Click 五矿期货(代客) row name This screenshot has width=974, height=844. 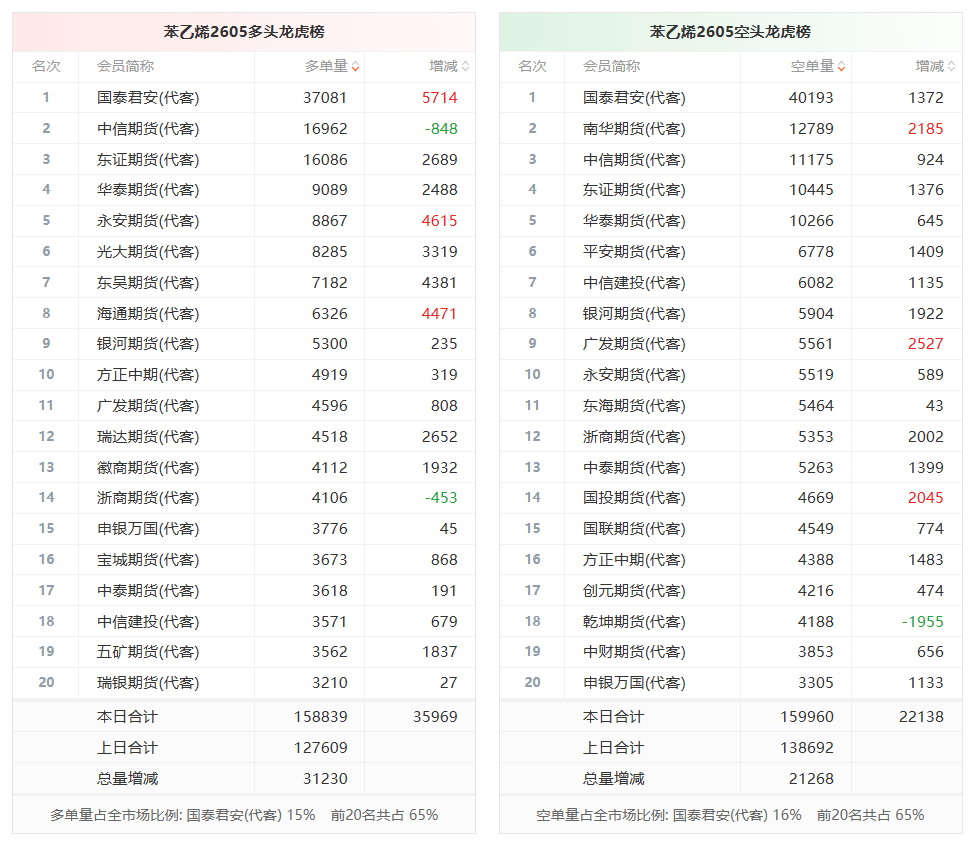(x=148, y=651)
